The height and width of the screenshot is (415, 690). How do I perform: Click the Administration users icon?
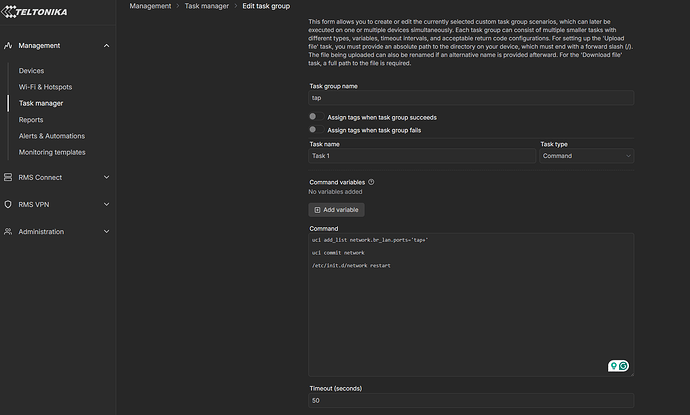click(x=8, y=231)
